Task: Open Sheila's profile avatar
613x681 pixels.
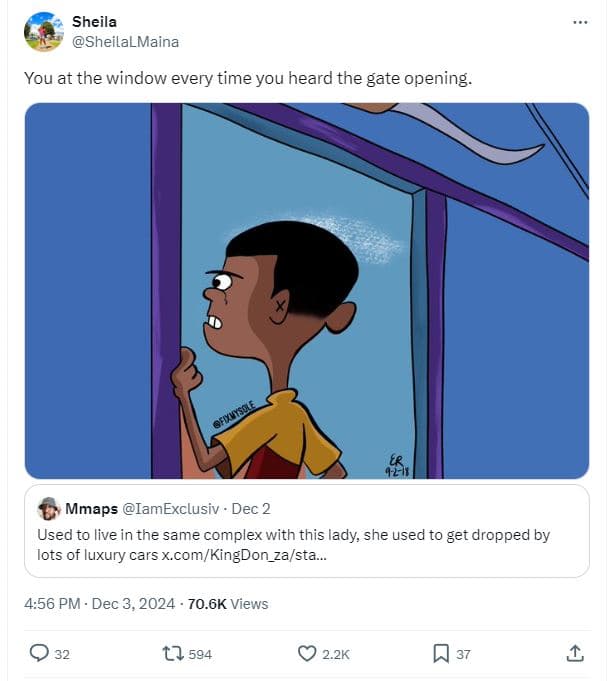Action: (43, 32)
